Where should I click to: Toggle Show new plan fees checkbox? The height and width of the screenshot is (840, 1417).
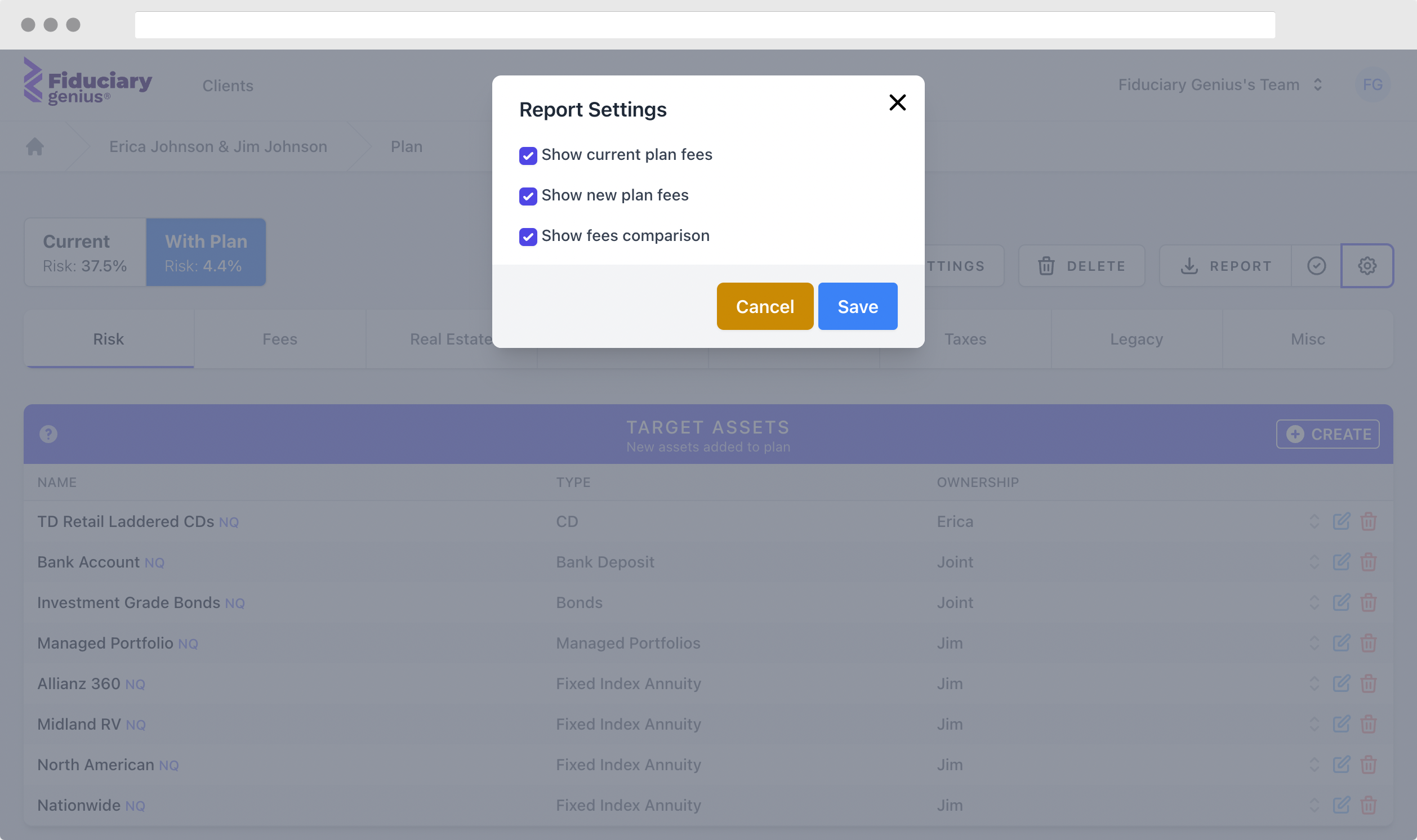click(x=528, y=196)
